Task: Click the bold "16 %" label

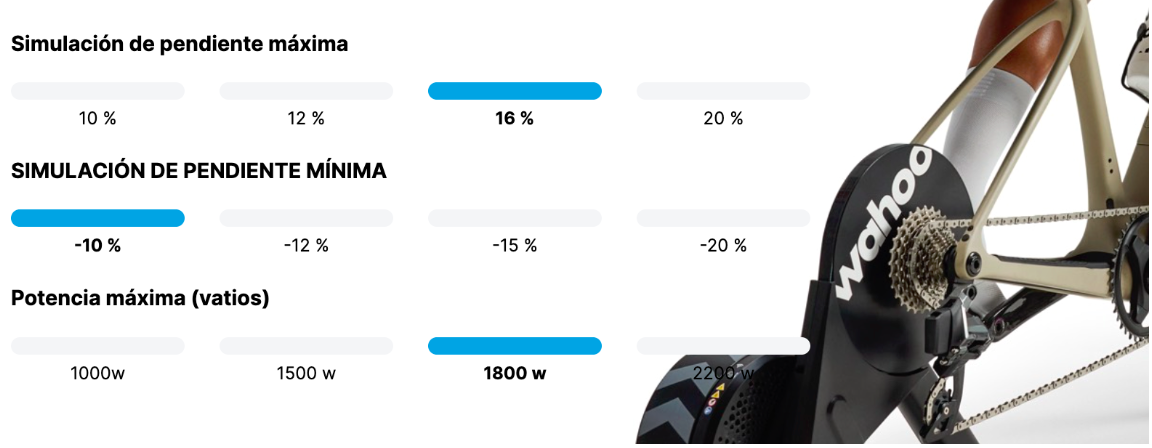Action: click(x=514, y=118)
